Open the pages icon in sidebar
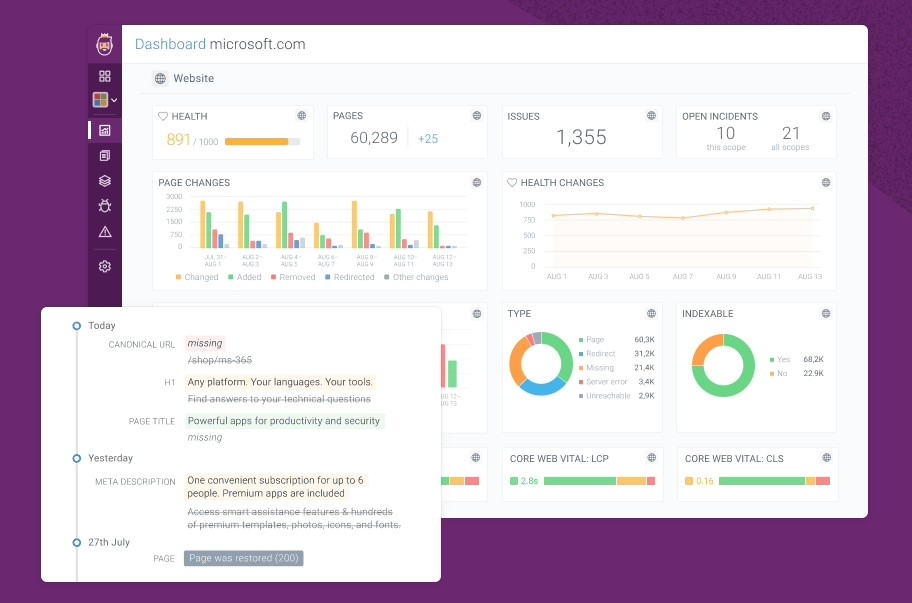The width and height of the screenshot is (912, 603). pos(105,155)
